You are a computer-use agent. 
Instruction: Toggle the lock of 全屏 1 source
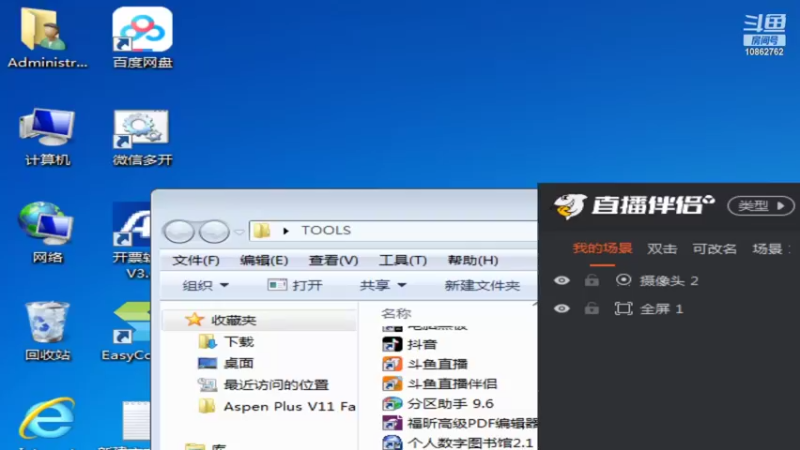coord(592,308)
